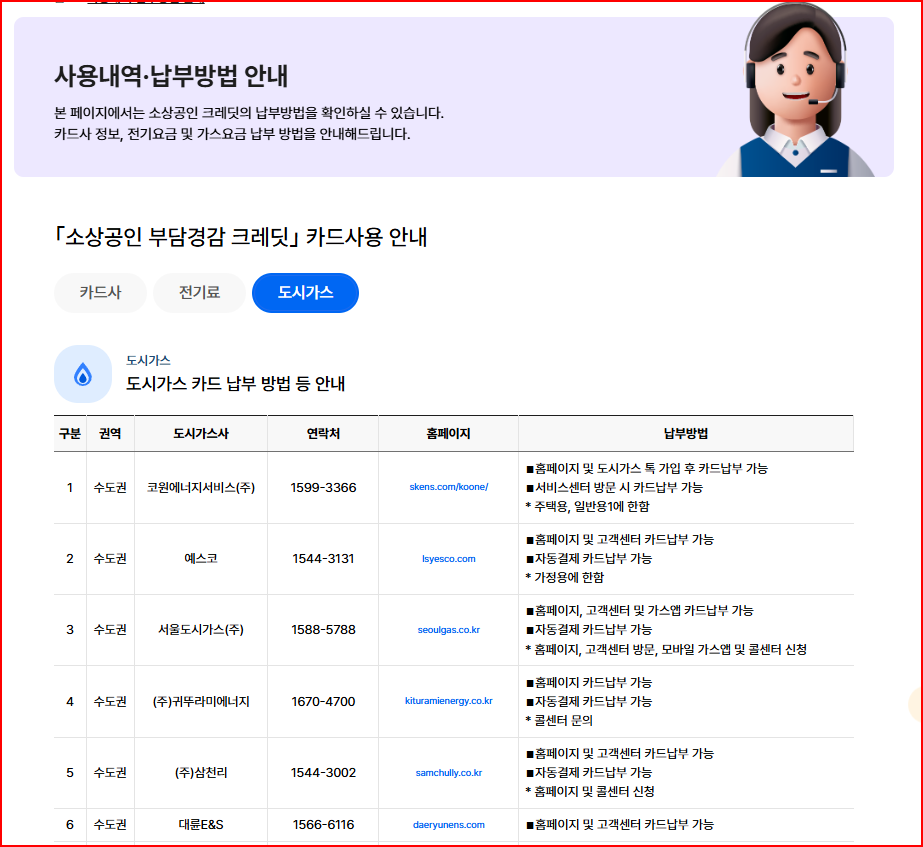Switch to the 카드사 tab

100,293
